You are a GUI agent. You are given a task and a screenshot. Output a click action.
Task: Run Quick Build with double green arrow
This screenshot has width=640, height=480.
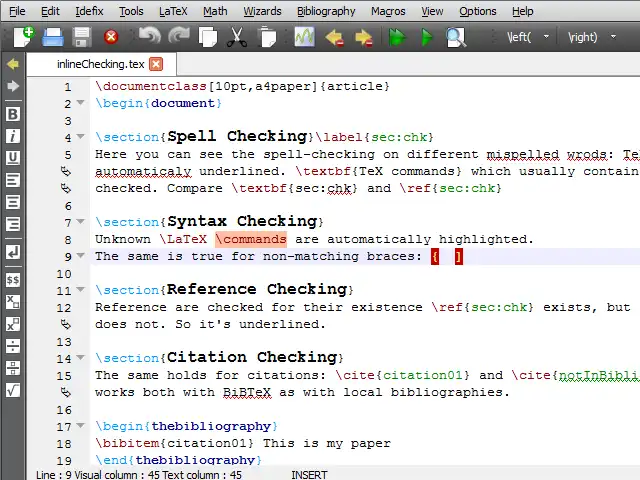point(397,37)
